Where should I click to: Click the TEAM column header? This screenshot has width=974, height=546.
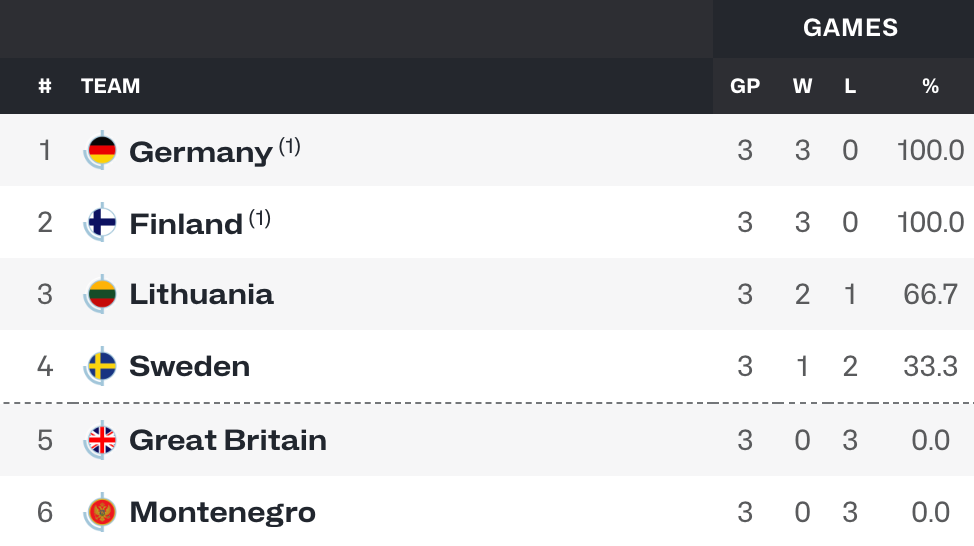(111, 86)
